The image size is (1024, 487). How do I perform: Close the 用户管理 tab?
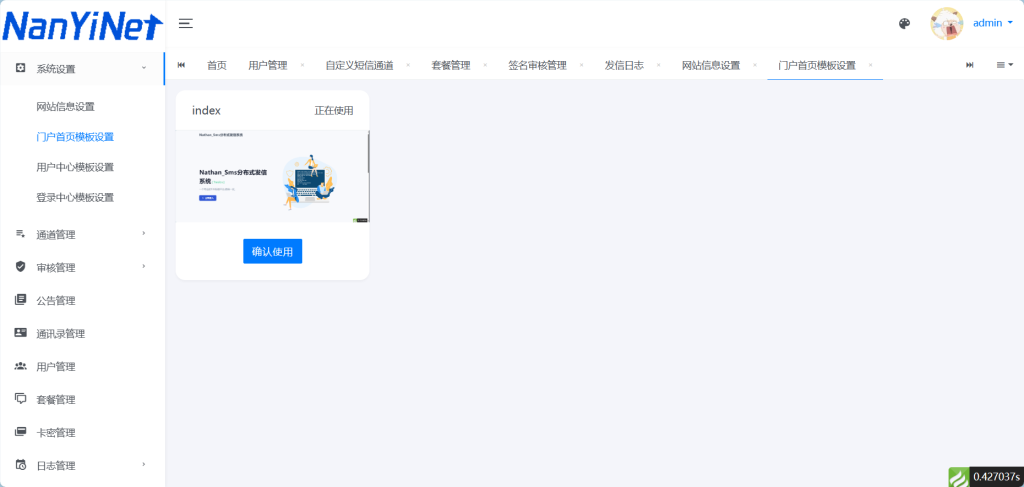(x=302, y=65)
